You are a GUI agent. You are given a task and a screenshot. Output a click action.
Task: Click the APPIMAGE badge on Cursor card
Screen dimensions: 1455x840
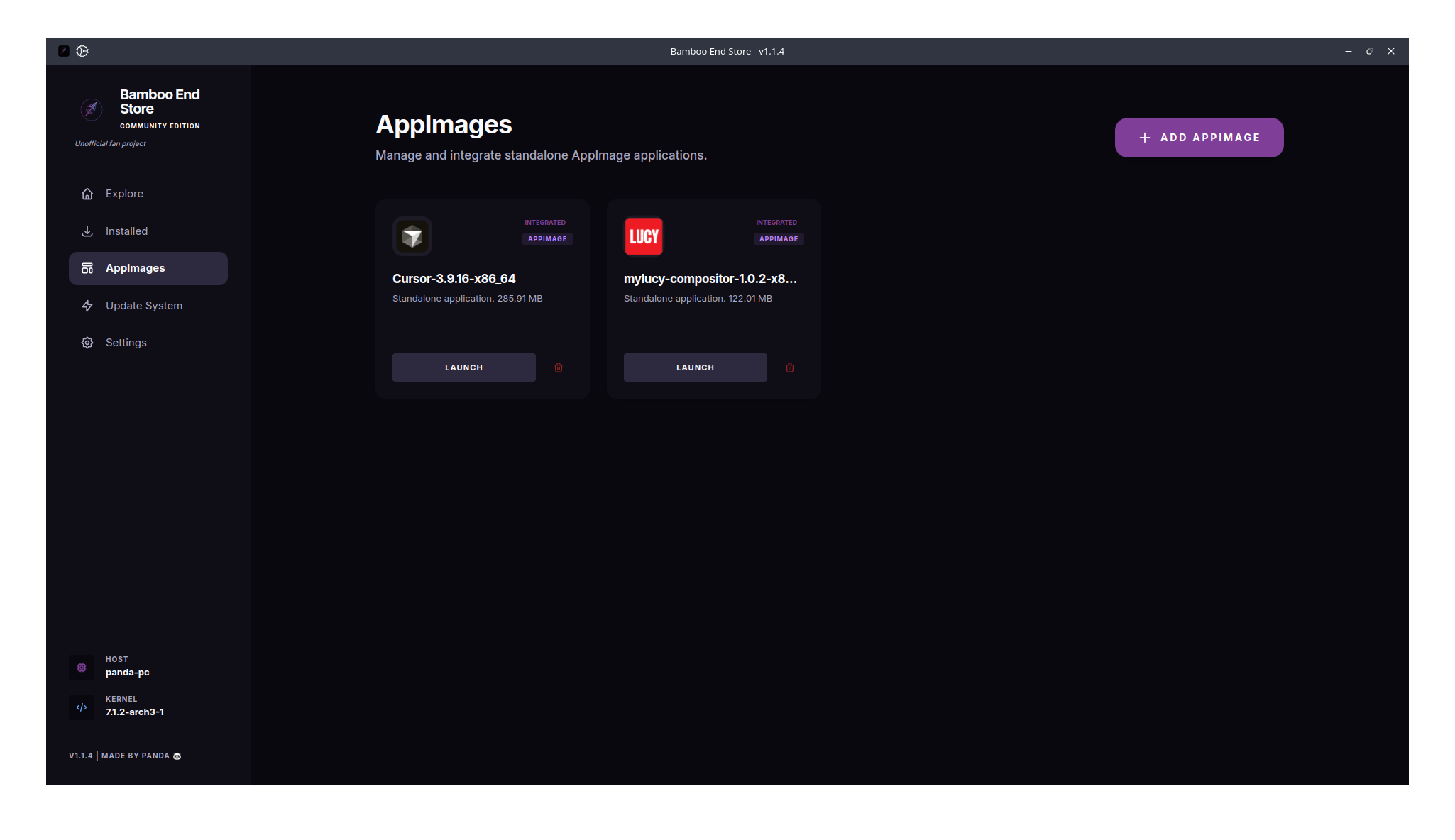(x=547, y=239)
